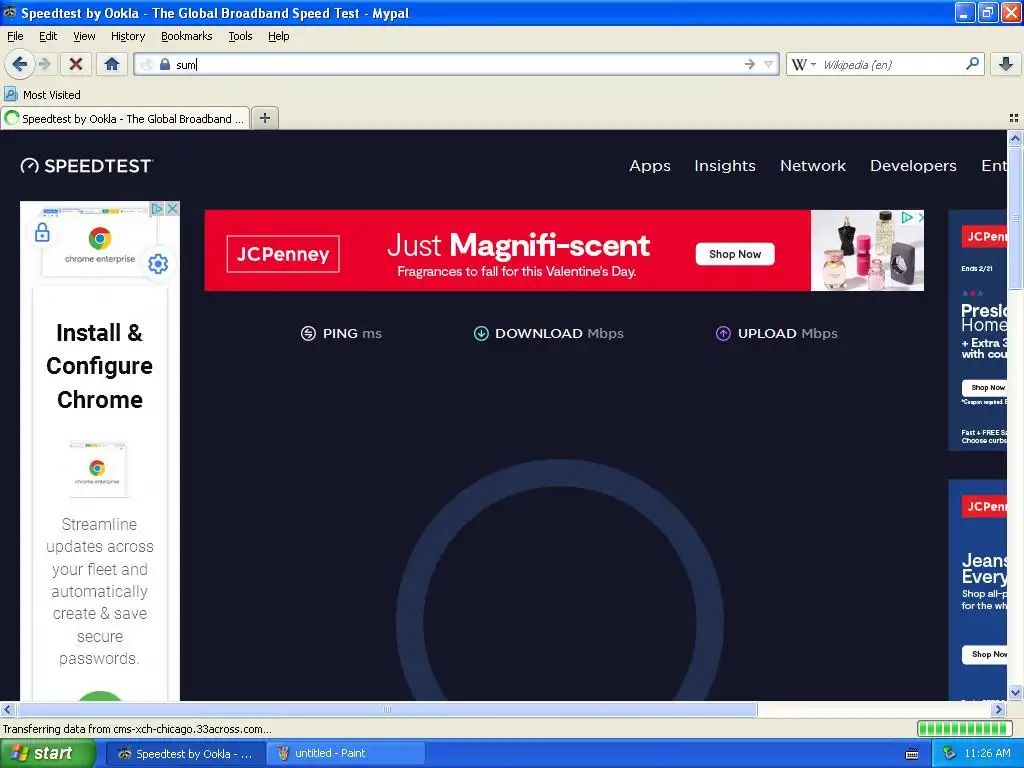Click the AdChoices icon on the banner ad

point(907,217)
